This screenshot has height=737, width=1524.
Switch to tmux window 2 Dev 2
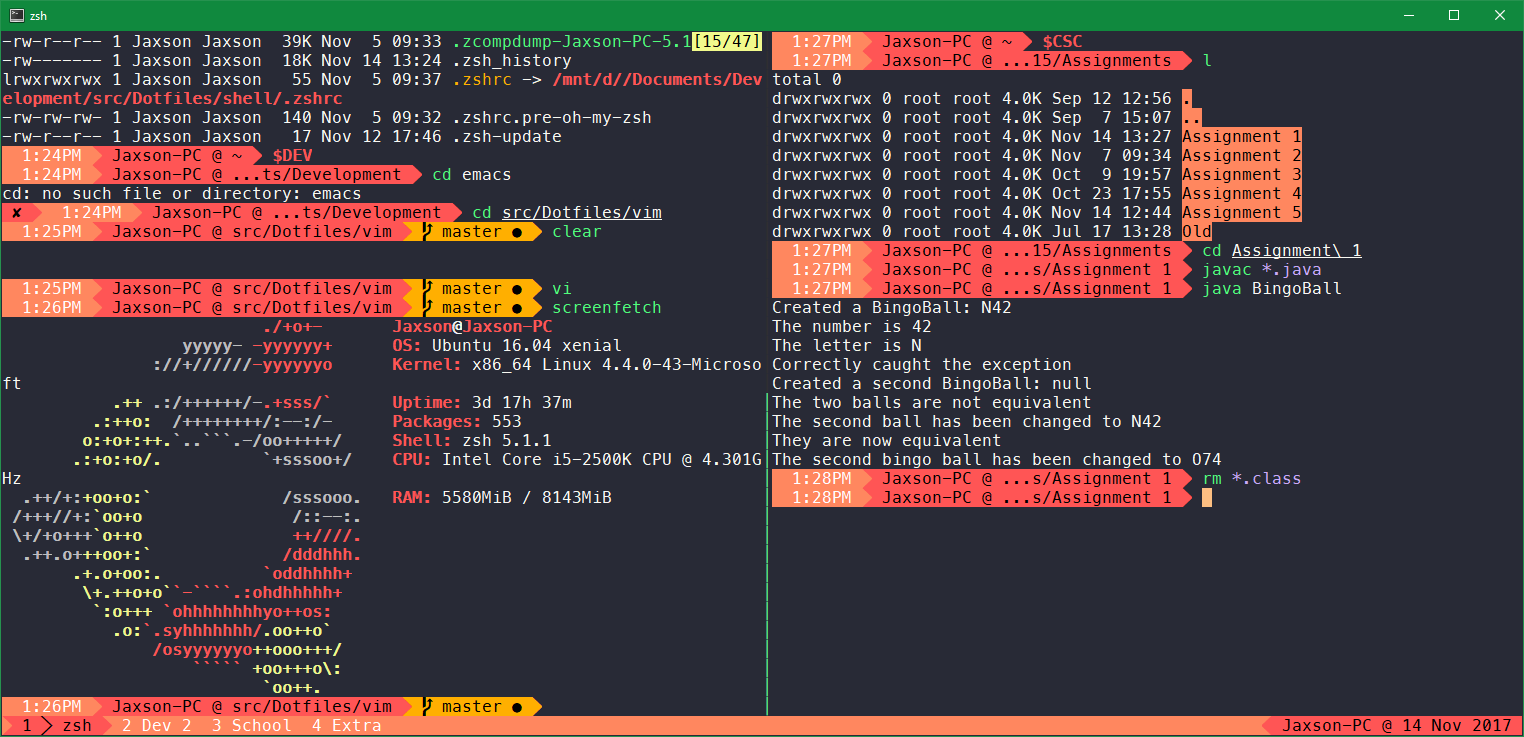(x=156, y=726)
